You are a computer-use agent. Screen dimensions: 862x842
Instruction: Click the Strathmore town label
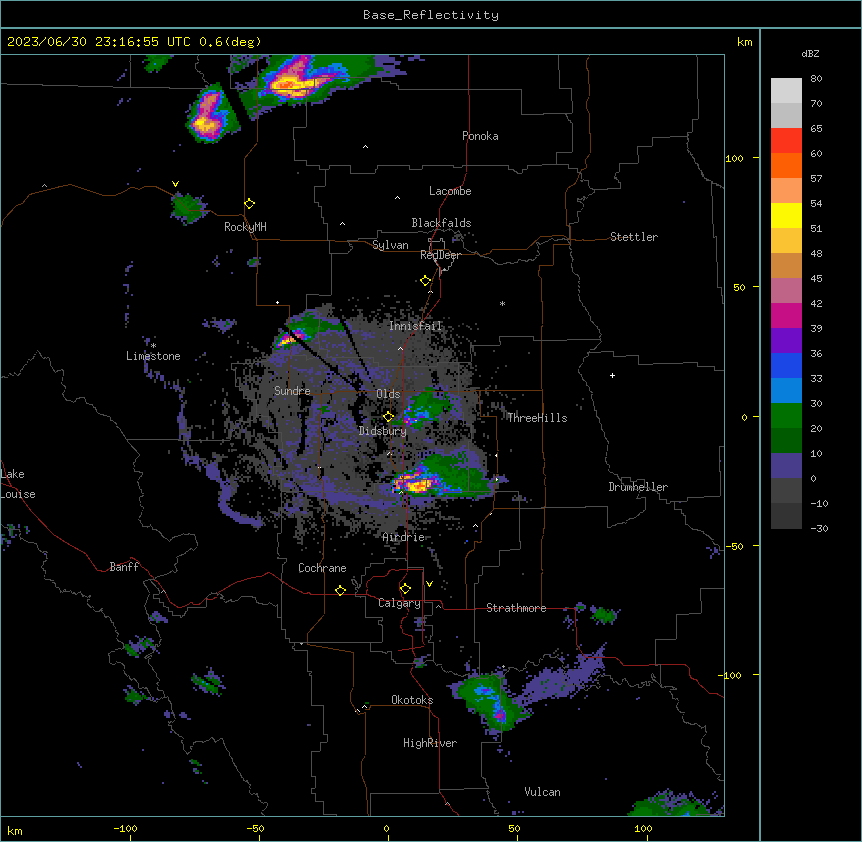coord(516,608)
